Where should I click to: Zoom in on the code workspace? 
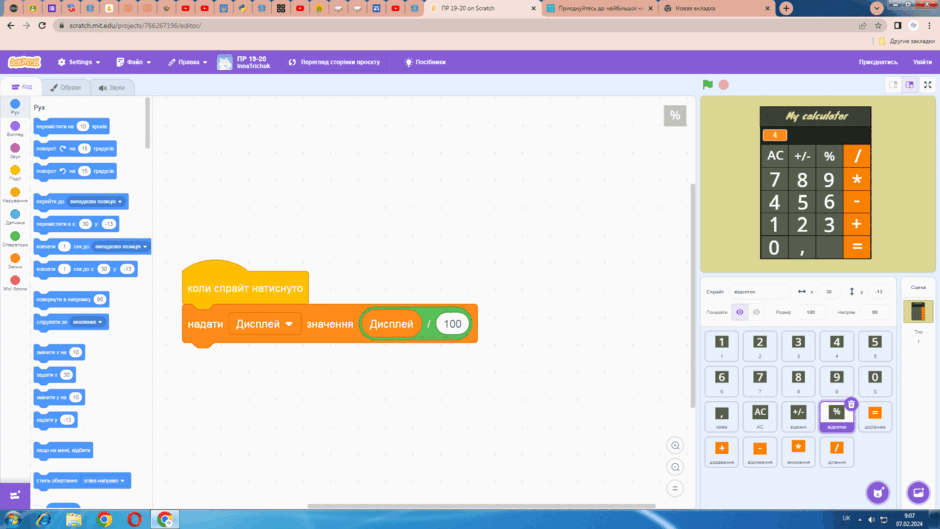click(x=675, y=446)
